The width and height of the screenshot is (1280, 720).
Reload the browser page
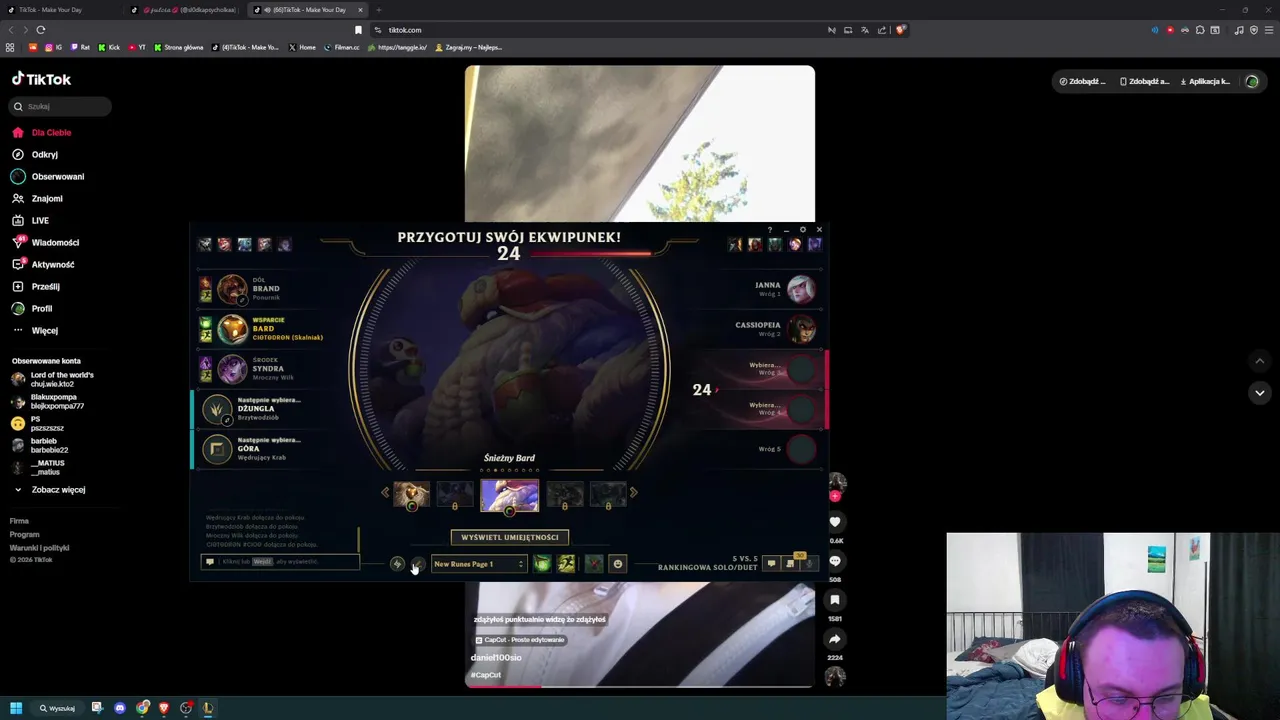tap(40, 30)
